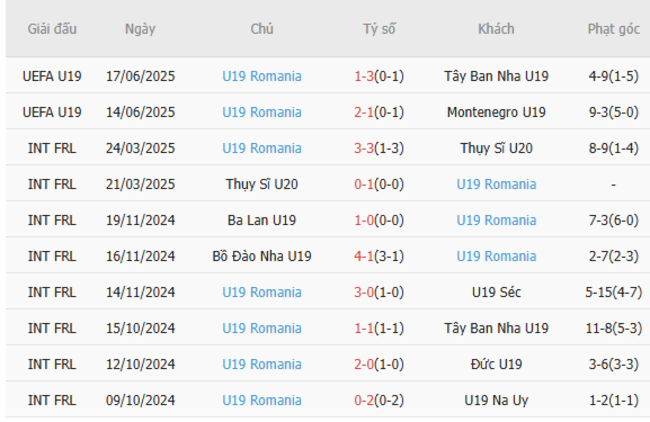Click Thụy Sĩ U20 guest team on 24/03/2025
This screenshot has width=650, height=422.
(496, 148)
